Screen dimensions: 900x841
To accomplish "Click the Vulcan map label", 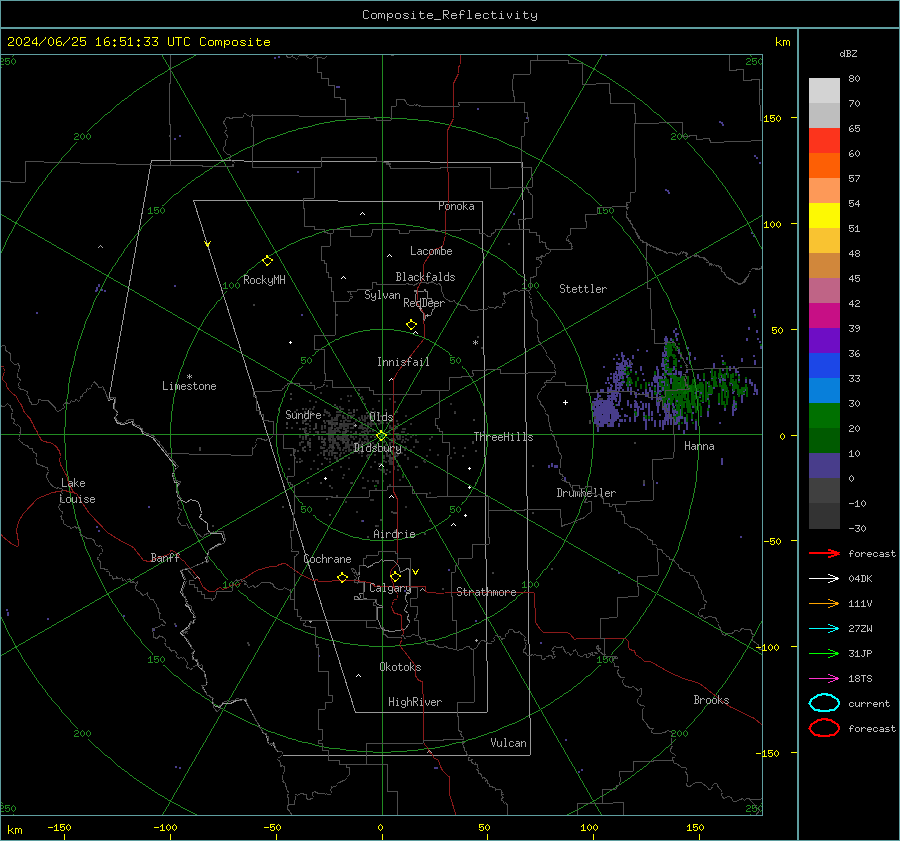I will pos(509,743).
